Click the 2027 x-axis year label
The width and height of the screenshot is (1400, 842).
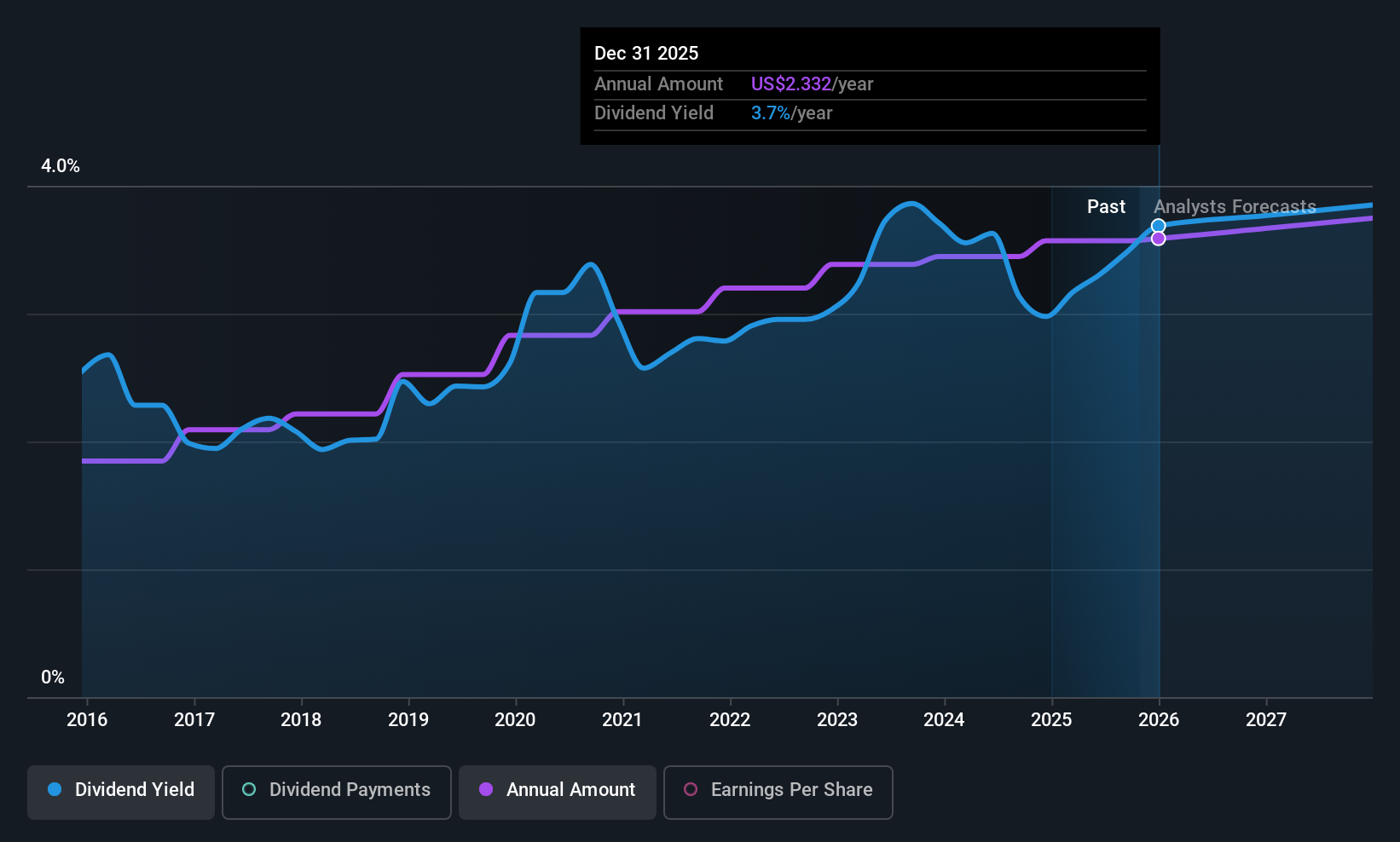click(1266, 719)
